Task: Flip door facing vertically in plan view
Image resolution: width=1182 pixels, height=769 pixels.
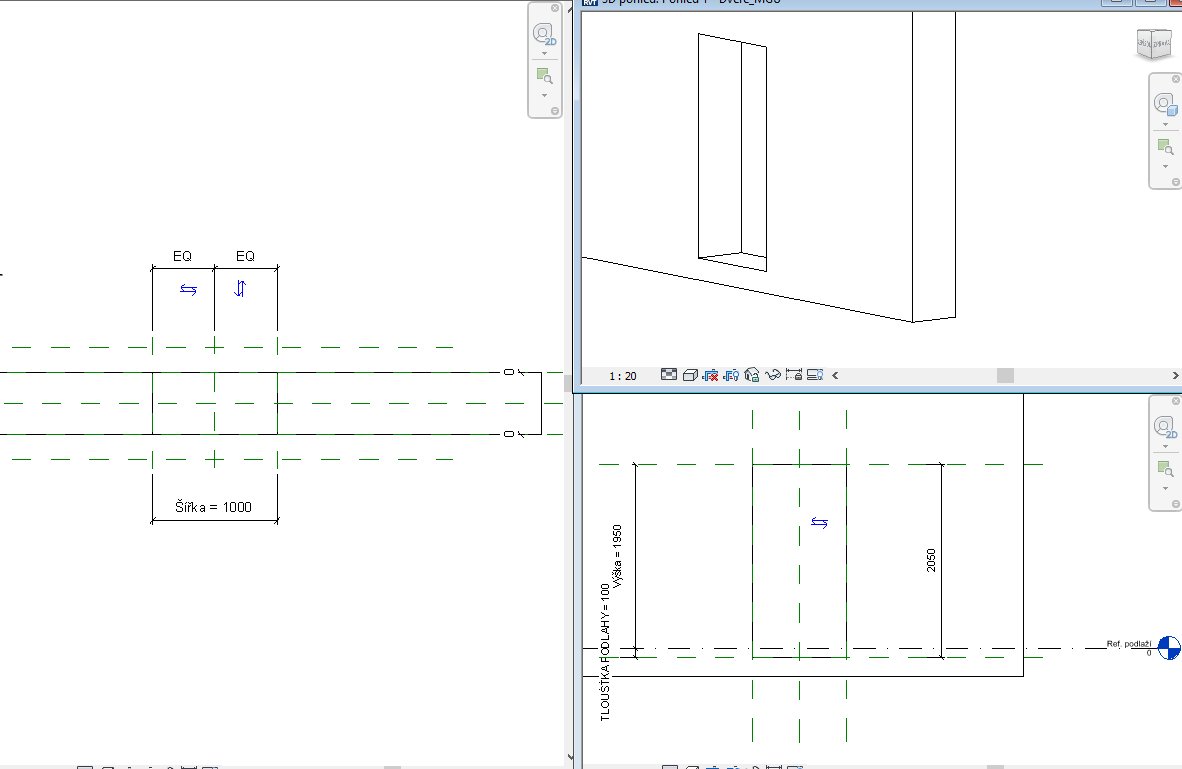Action: [240, 288]
